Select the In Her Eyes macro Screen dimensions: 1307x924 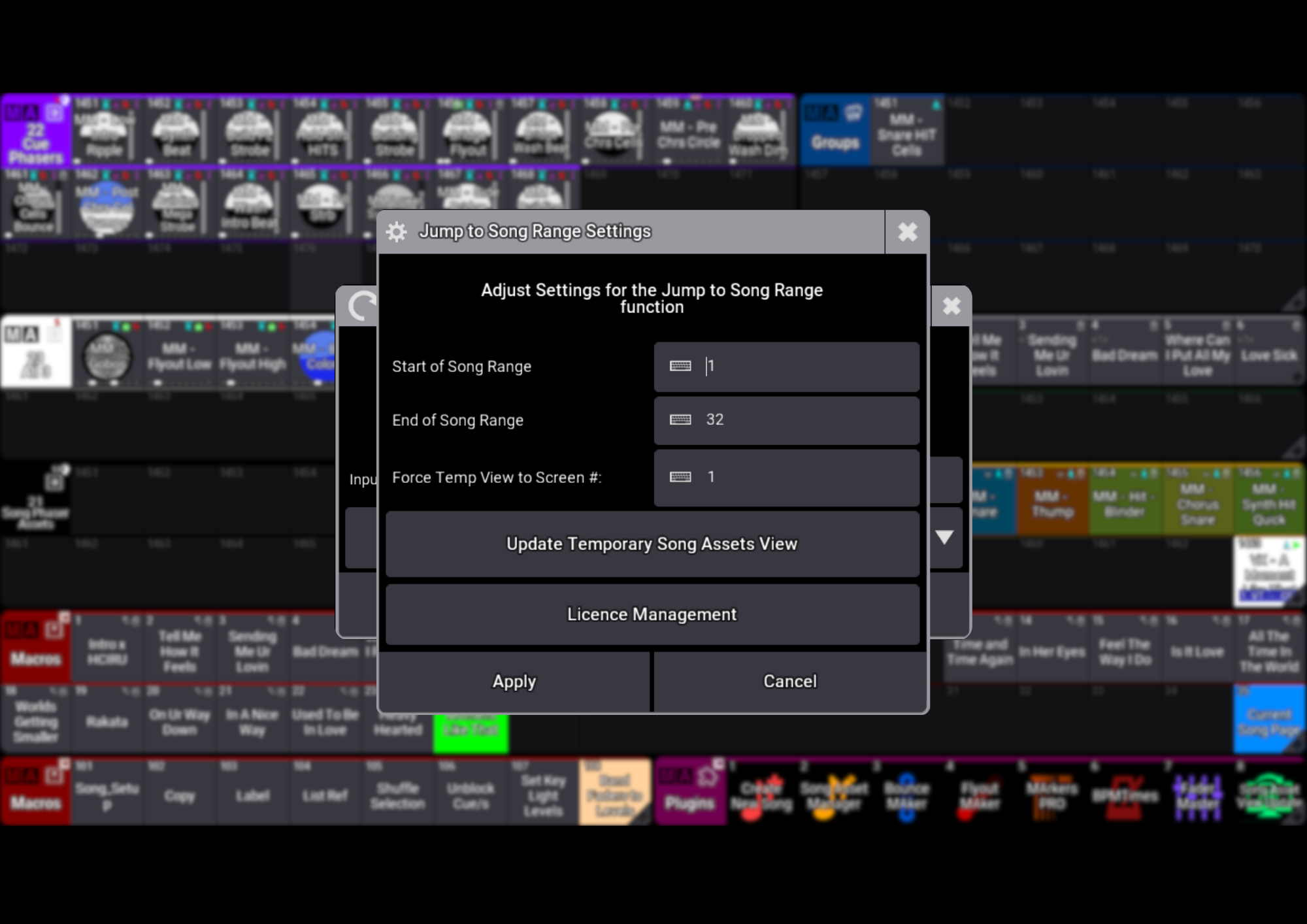pyautogui.click(x=1051, y=649)
